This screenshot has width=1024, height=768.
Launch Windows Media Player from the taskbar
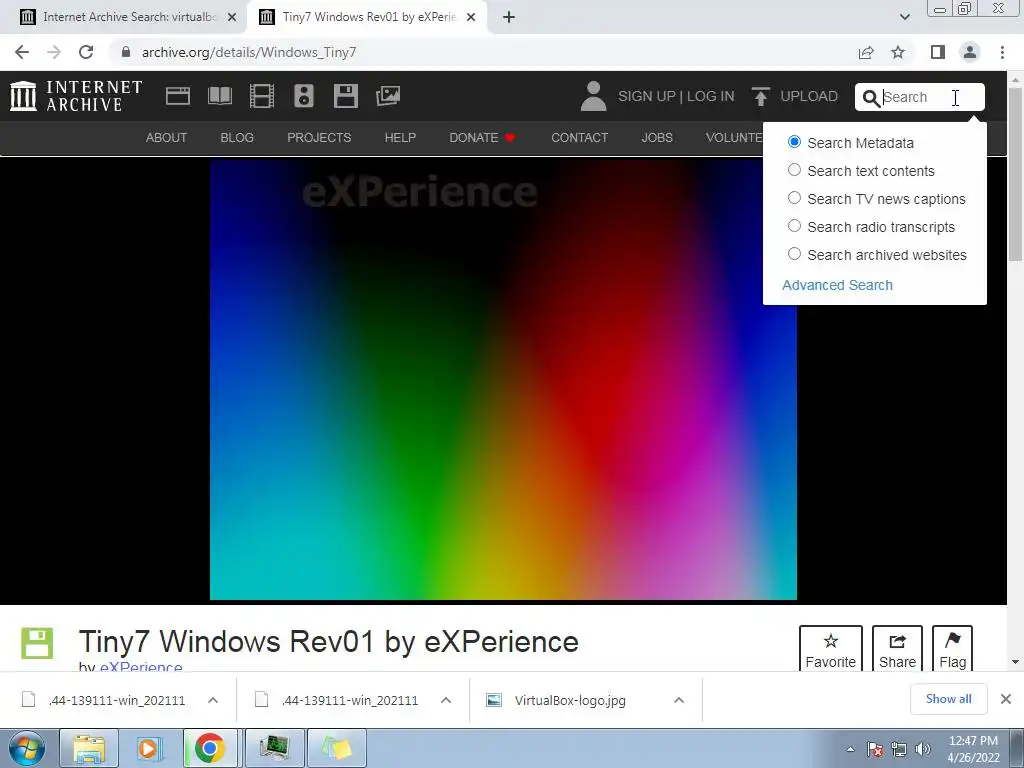148,748
